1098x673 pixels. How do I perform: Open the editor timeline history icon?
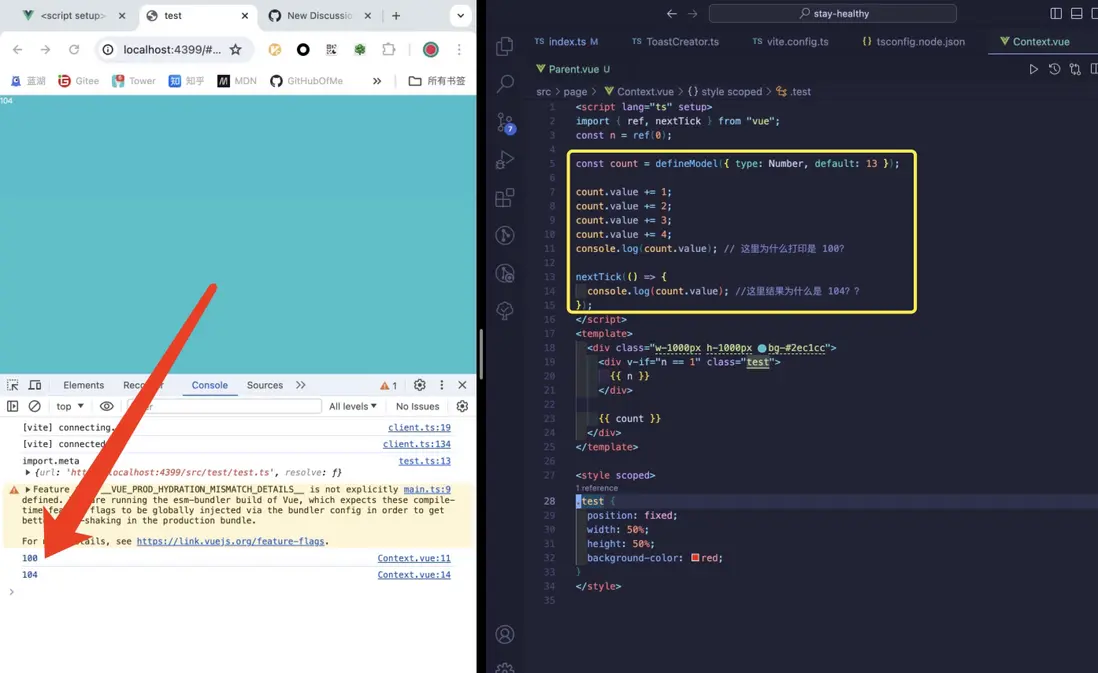pyautogui.click(x=1054, y=69)
